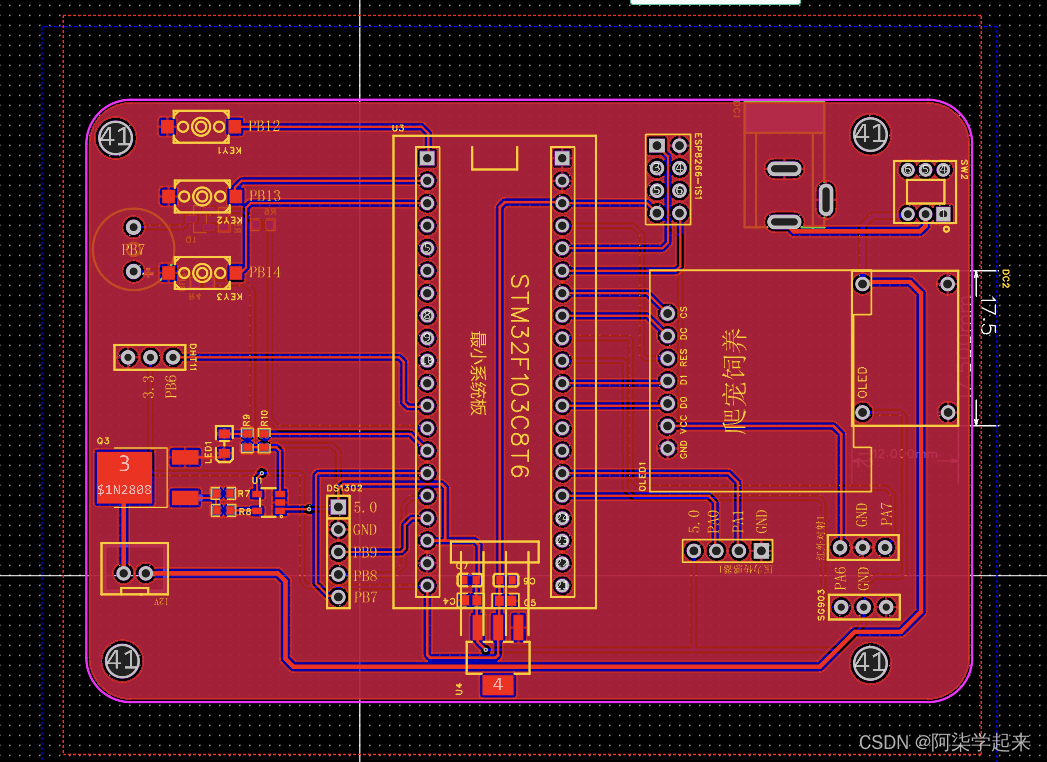Click the SG903 servo header designator
Viewport: 1047px width, 762px height.
pos(821,605)
